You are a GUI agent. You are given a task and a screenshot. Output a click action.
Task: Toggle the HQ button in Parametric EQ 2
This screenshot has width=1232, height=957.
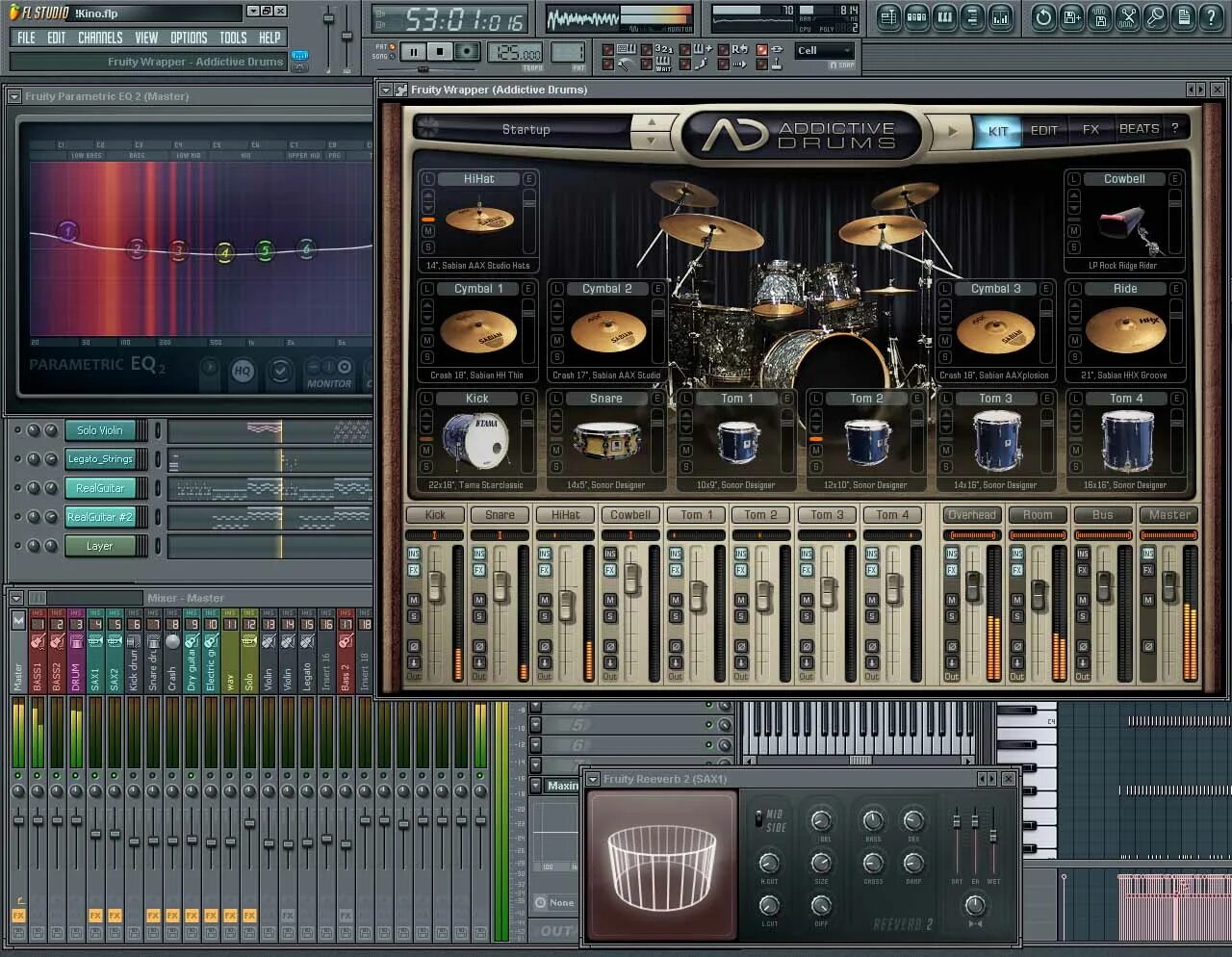[243, 371]
